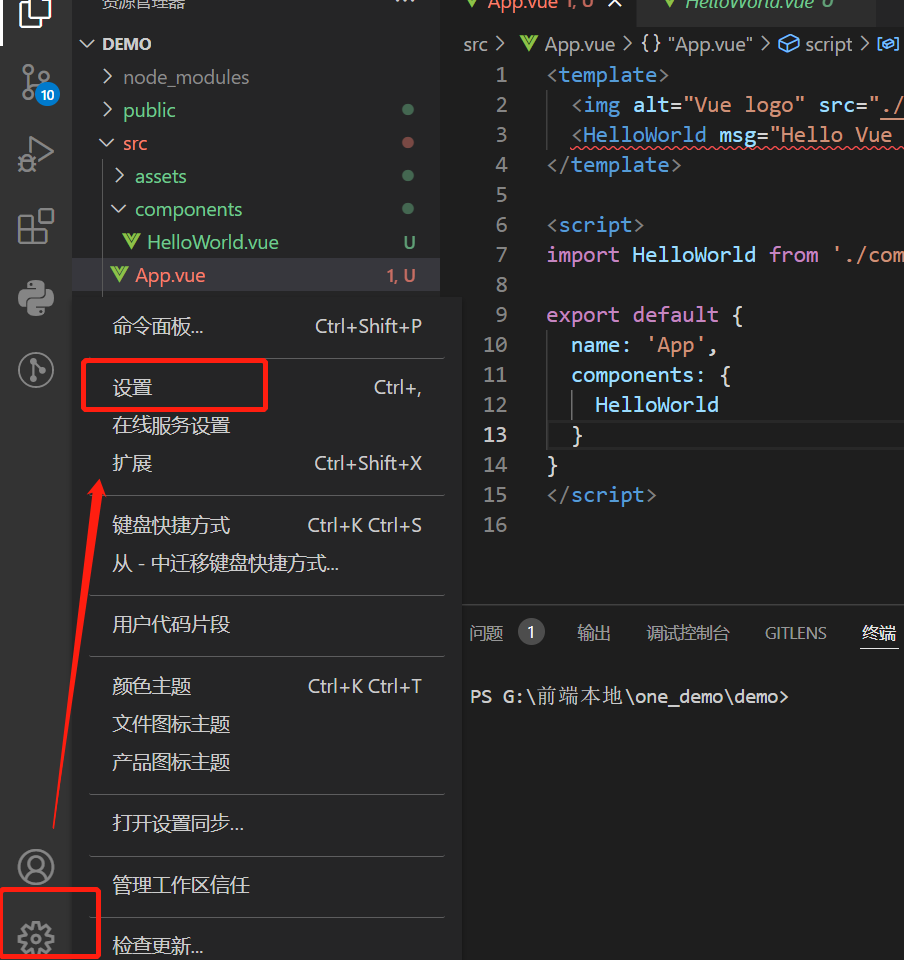
Task: Choose 文件图标主题 menu entry
Action: [x=267, y=724]
